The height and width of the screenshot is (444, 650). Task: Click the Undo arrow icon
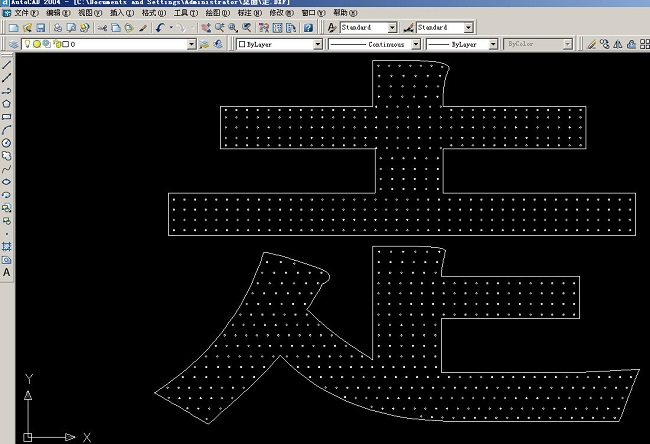(159, 28)
